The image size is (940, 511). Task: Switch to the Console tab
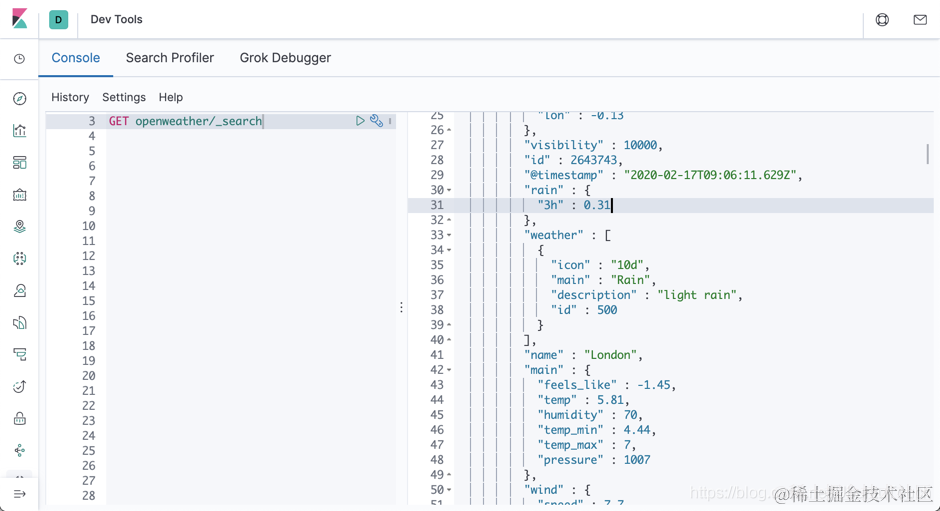click(x=76, y=58)
